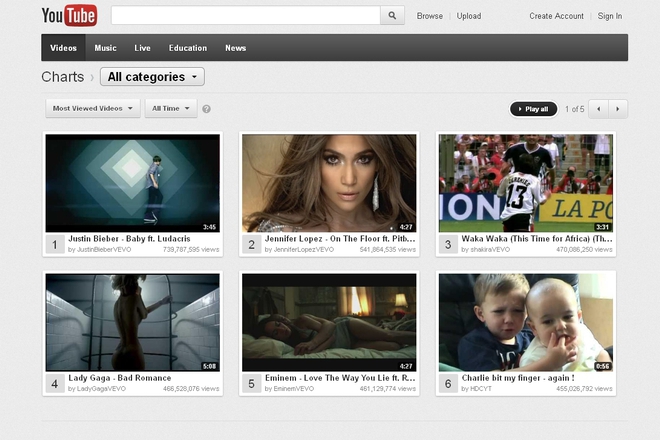This screenshot has width=660, height=440.
Task: Click the Sign In link
Action: point(609,16)
